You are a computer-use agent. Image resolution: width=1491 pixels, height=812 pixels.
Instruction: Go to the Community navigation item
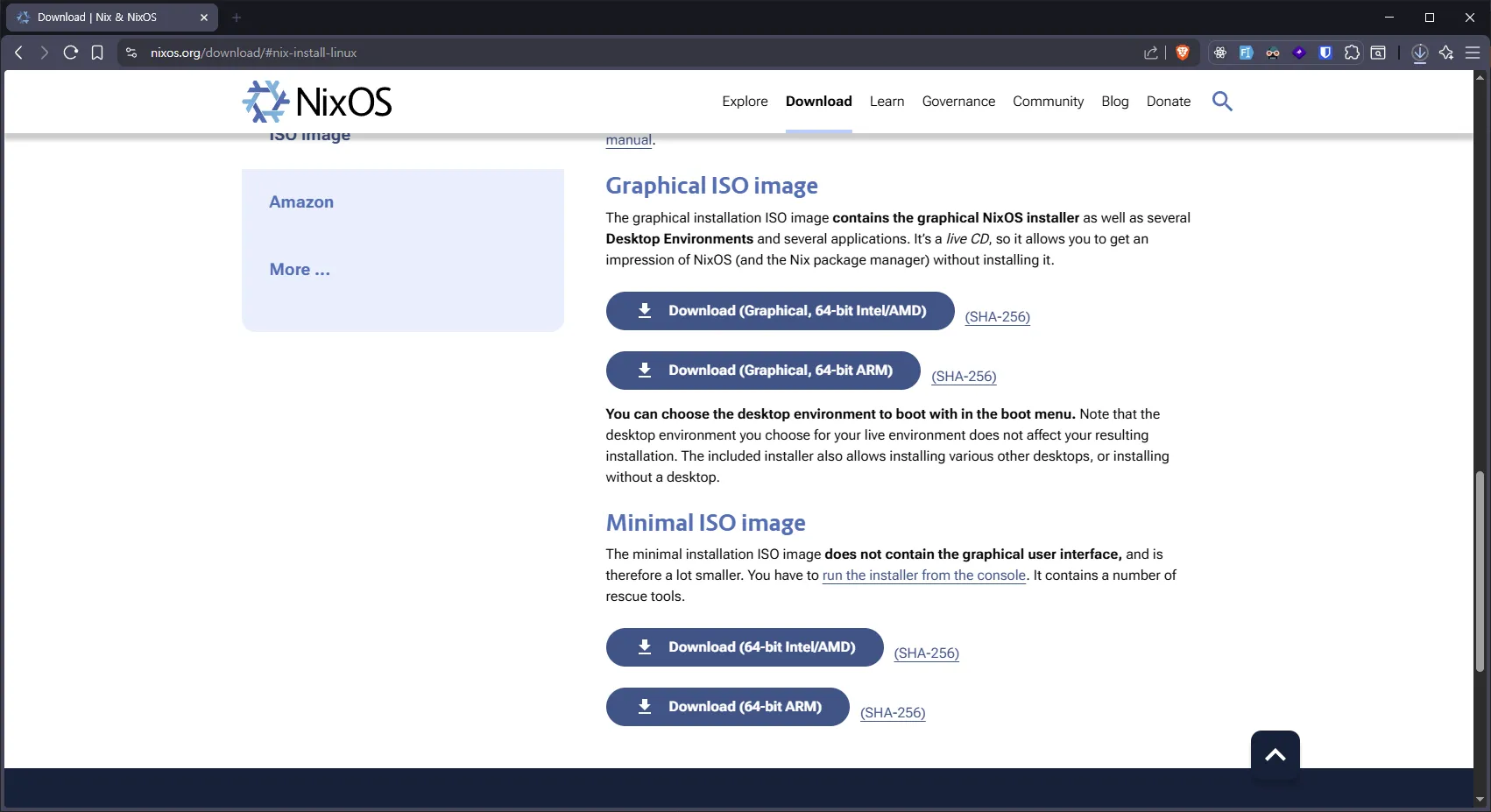click(1048, 102)
